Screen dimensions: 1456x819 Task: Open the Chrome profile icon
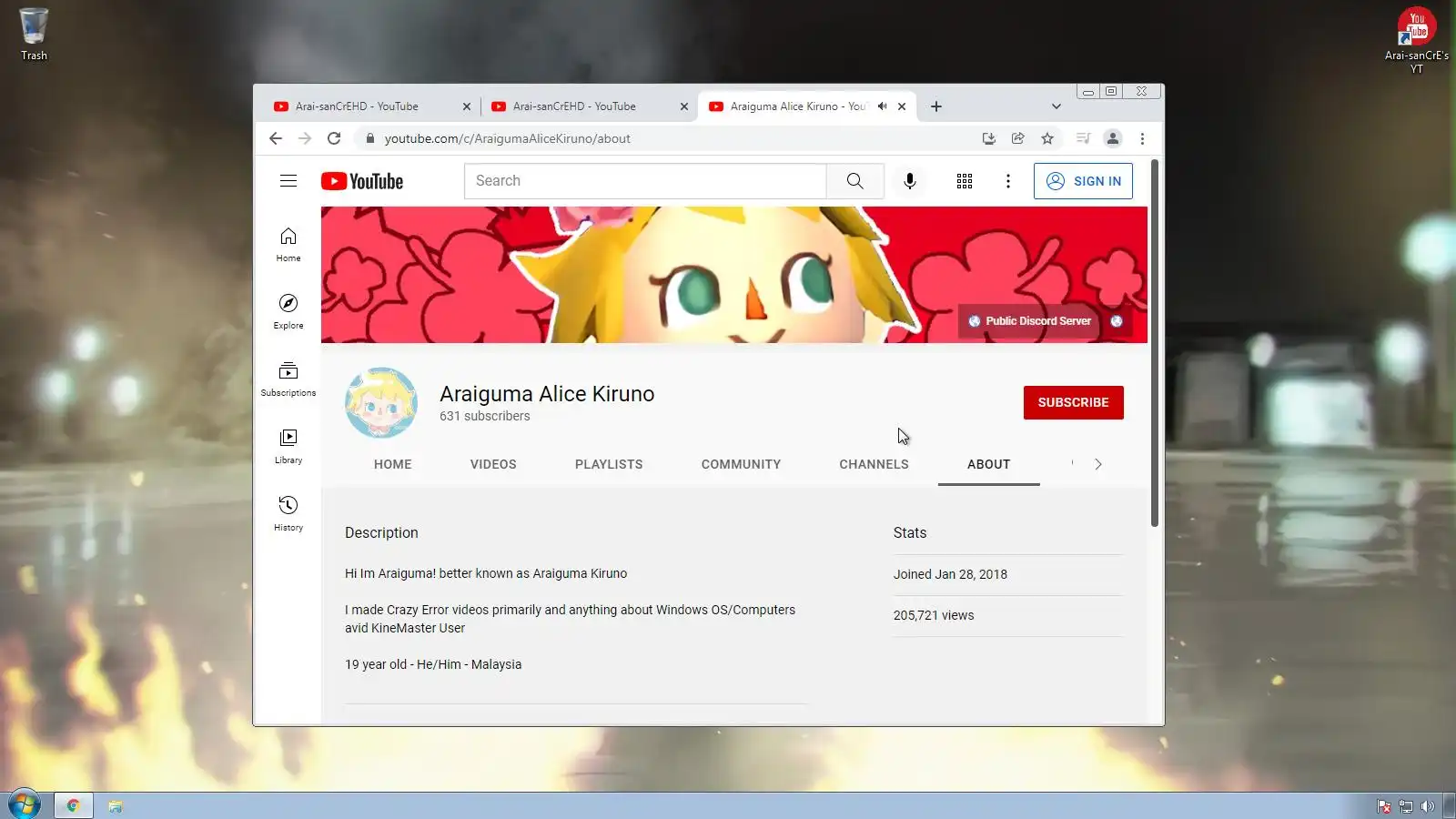pos(1112,138)
